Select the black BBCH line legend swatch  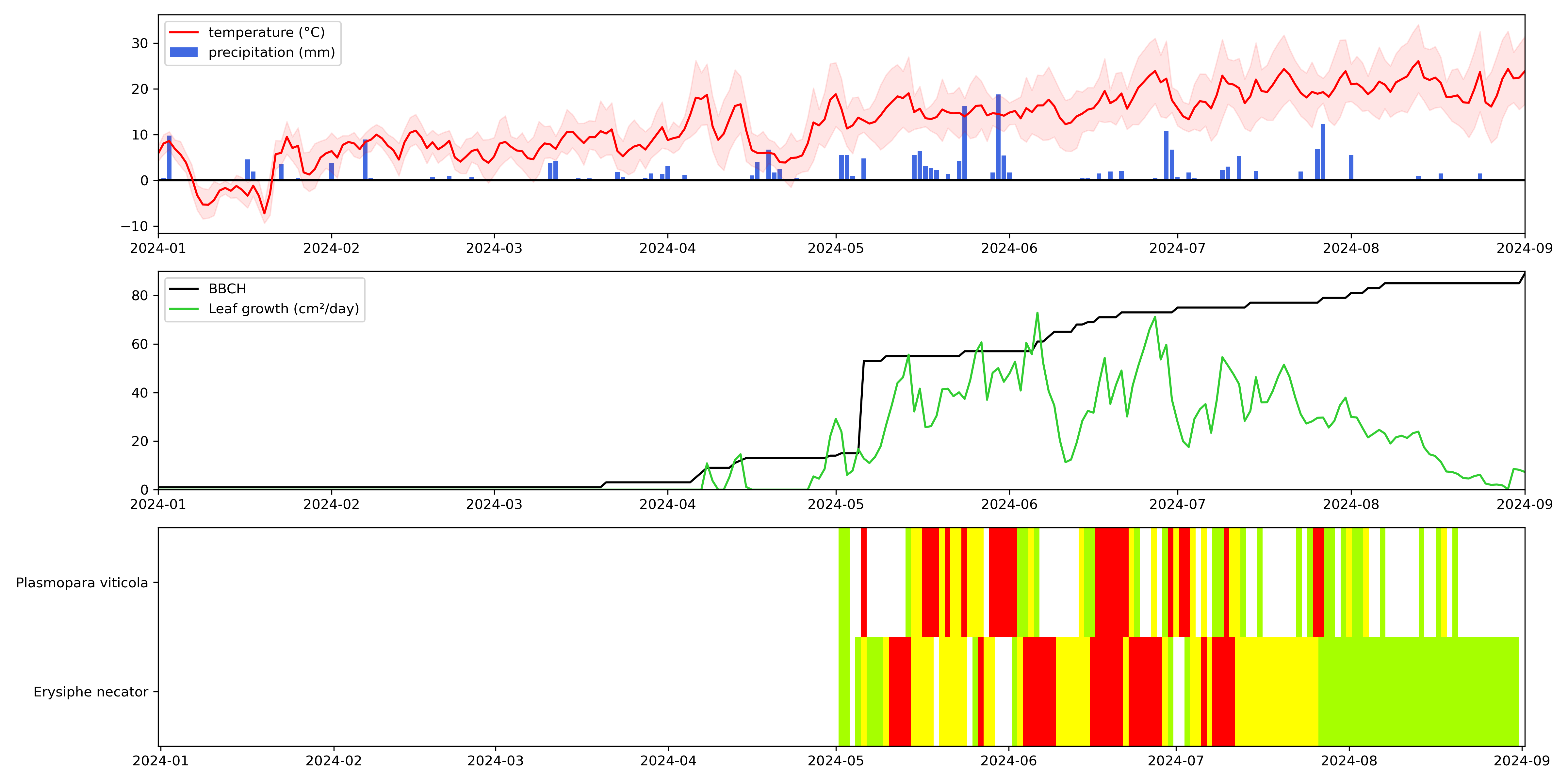[184, 288]
